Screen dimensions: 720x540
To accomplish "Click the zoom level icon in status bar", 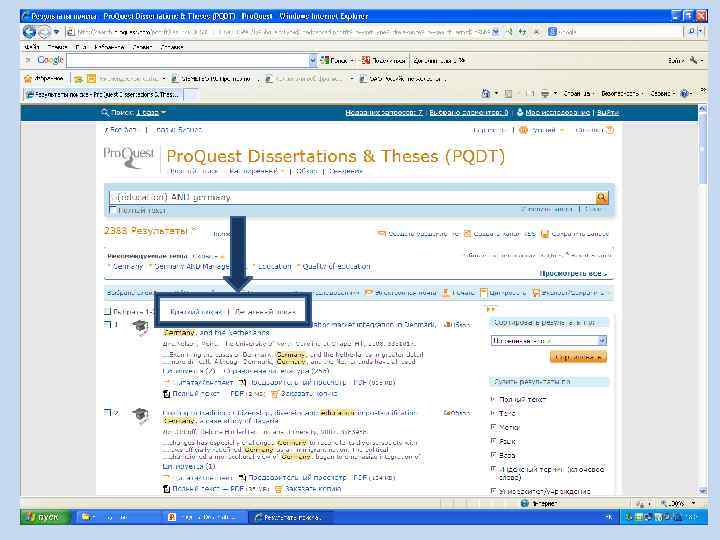I will coord(664,503).
